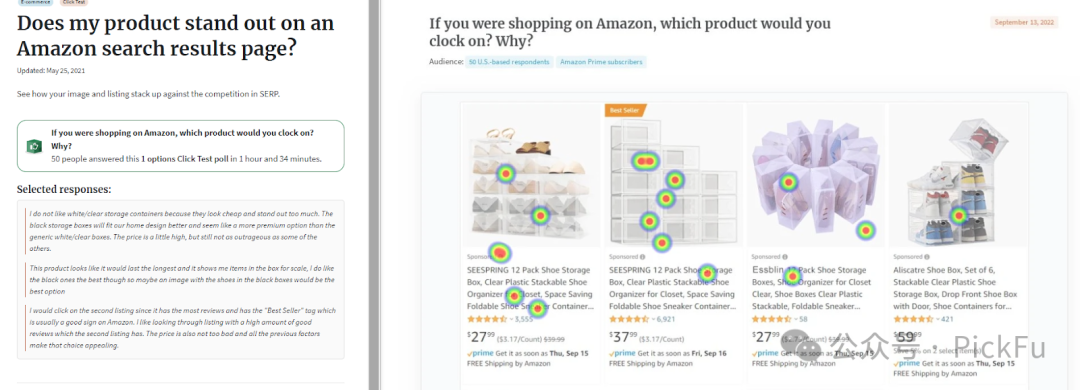1080x390 pixels.
Task: Open the Aliscatre Shoe Box title link
Action: [x=953, y=287]
